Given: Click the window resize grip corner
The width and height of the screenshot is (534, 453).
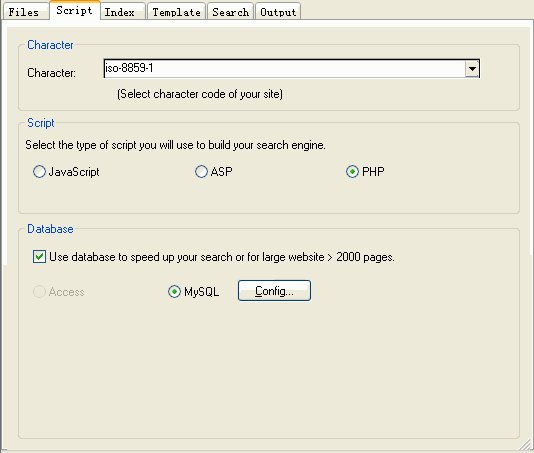Looking at the screenshot, I should (x=527, y=446).
